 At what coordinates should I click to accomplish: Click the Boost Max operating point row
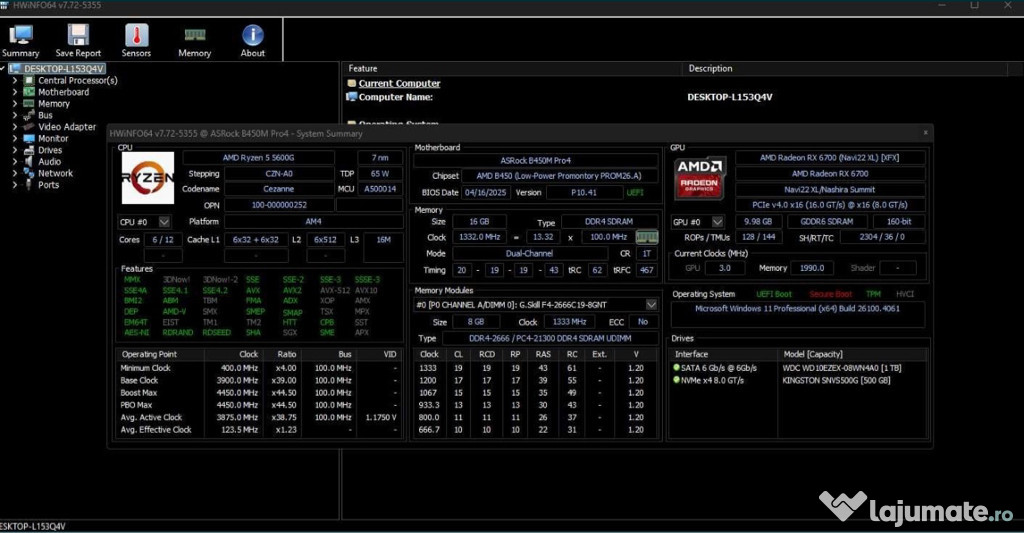pyautogui.click(x=259, y=393)
